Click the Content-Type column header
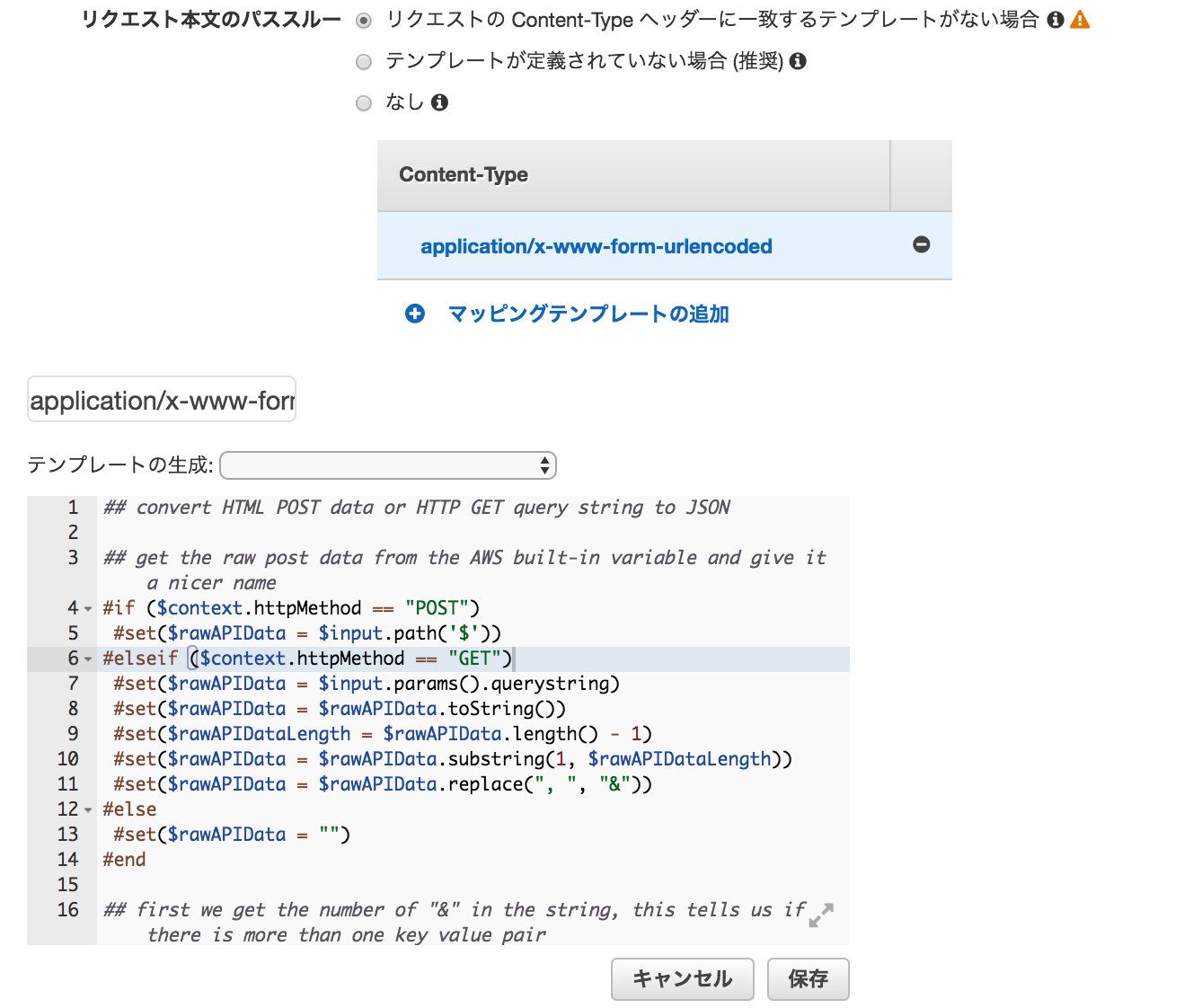Viewport: 1184px width, 1008px height. click(463, 174)
